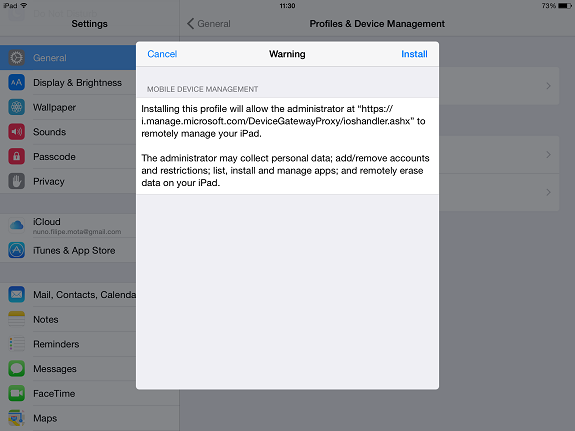Open the Maps icon
575x431 pixels.
click(17, 418)
